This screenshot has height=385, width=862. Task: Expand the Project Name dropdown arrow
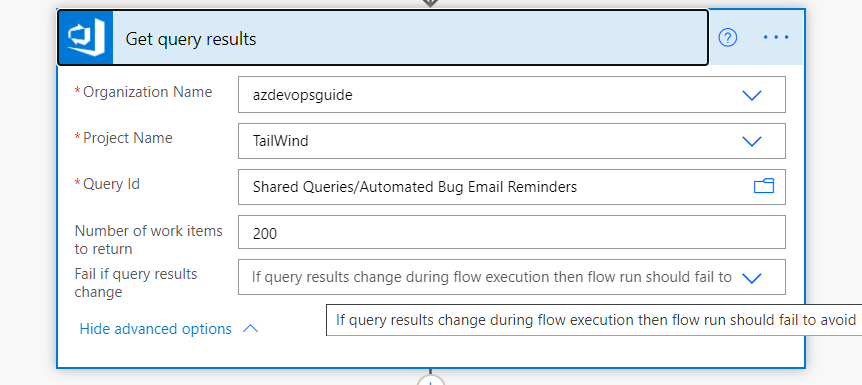pos(752,141)
